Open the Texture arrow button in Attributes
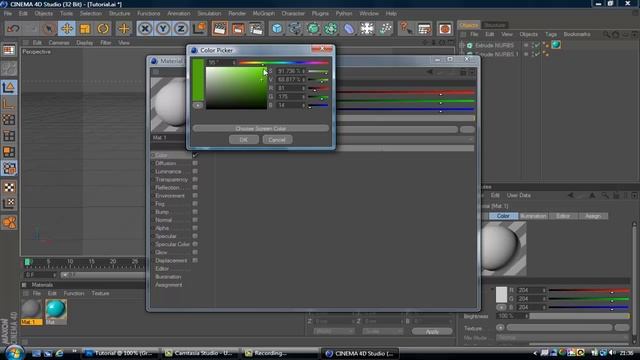Image resolution: width=640 pixels, height=360 pixels. click(500, 327)
